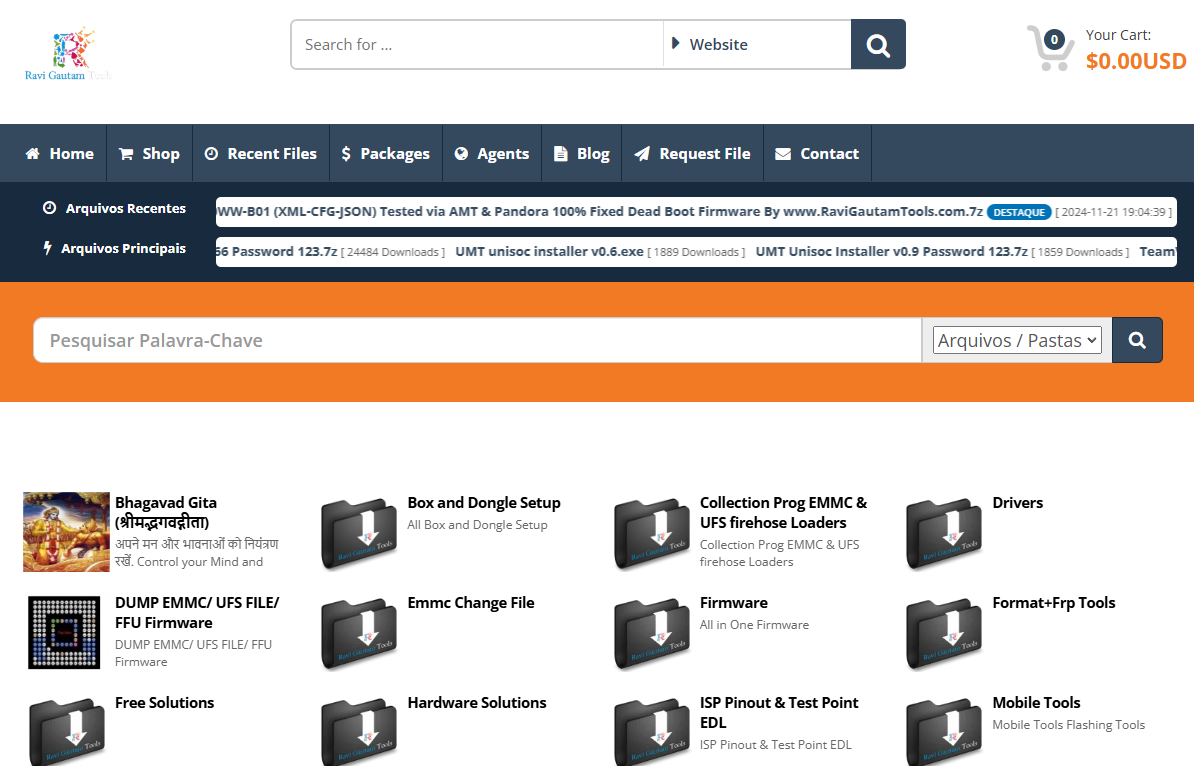Click the paper plane icon beside Request File
1194x766 pixels.
pyautogui.click(x=643, y=154)
